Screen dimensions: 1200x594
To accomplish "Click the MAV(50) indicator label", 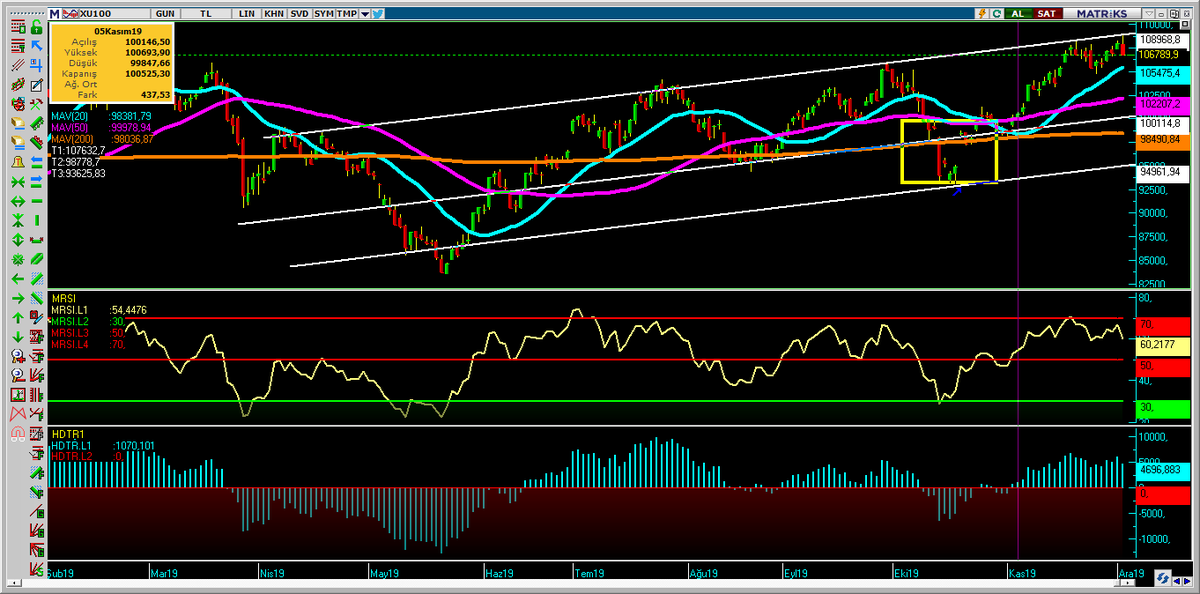I will click(x=70, y=127).
